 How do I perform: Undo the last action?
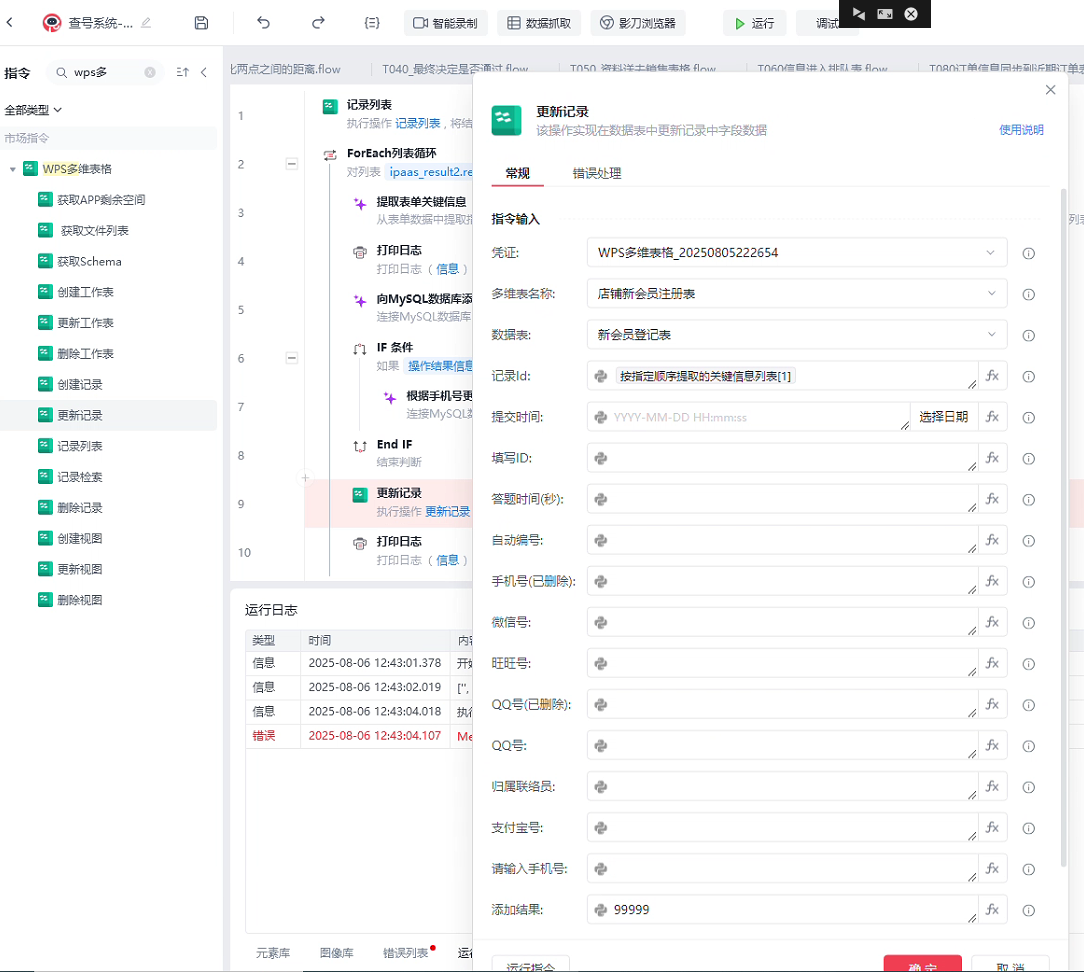click(x=263, y=23)
